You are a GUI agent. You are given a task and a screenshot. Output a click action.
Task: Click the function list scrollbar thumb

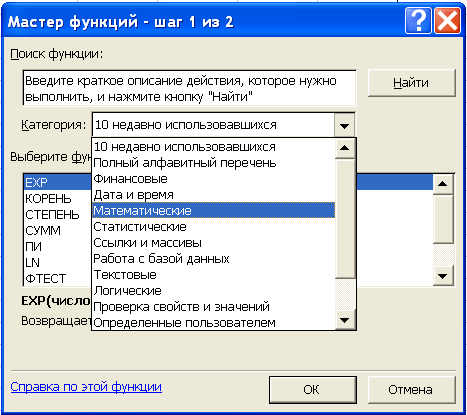click(x=443, y=219)
